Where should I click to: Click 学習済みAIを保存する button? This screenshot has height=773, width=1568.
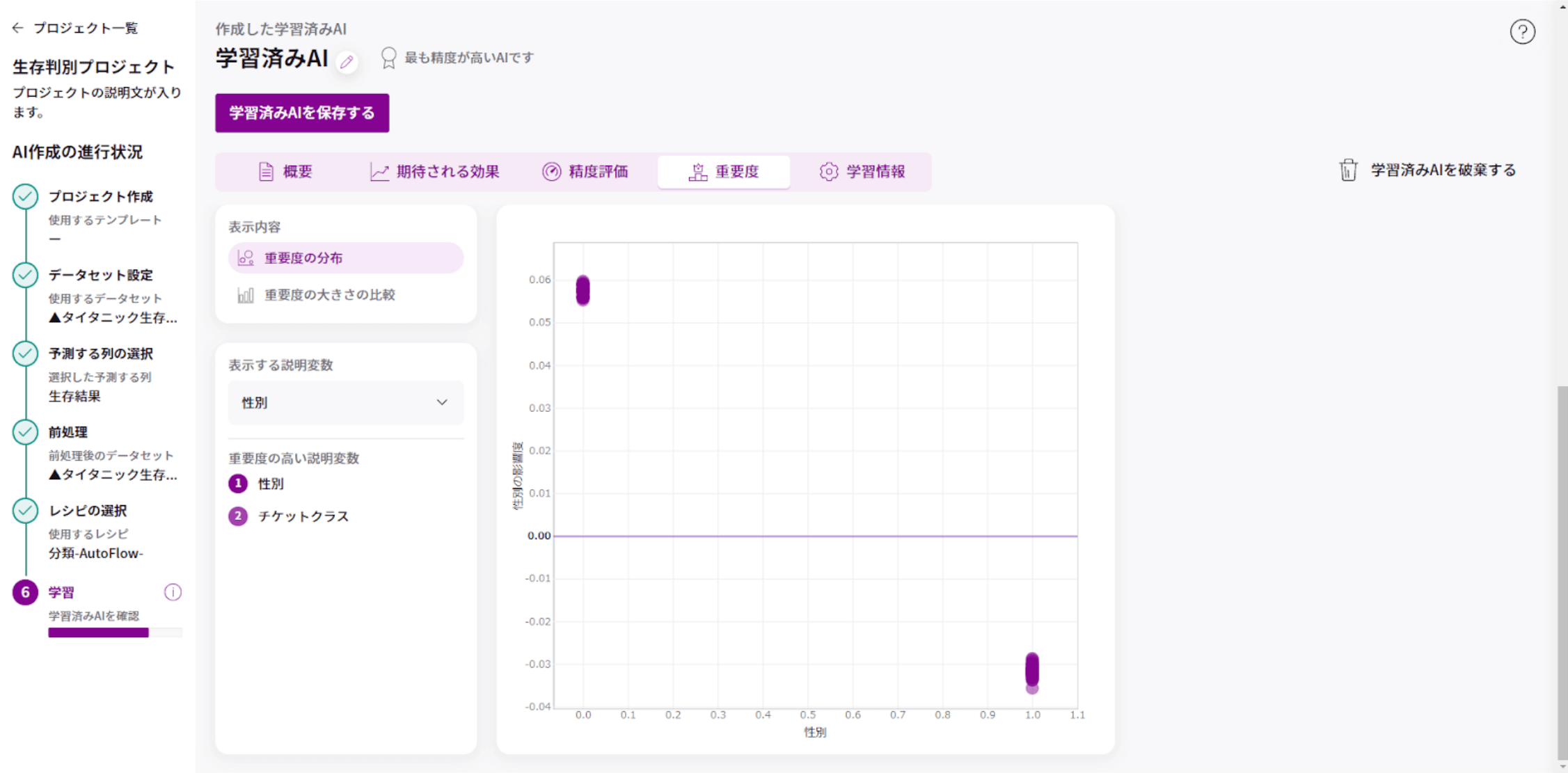(x=302, y=113)
